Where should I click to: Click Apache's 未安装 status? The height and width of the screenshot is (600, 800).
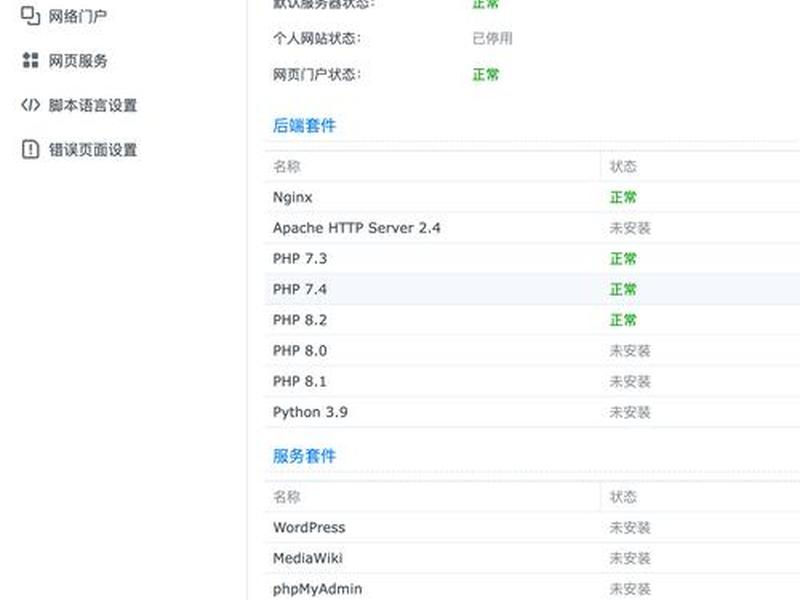[630, 228]
